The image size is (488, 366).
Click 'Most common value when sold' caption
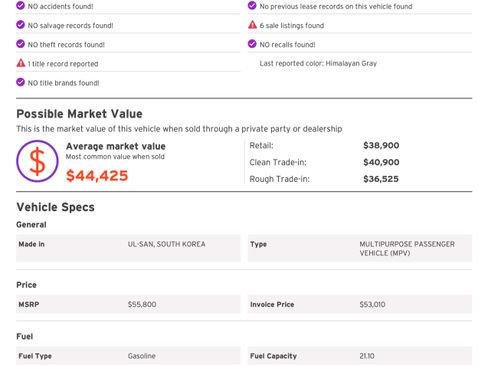point(115,157)
